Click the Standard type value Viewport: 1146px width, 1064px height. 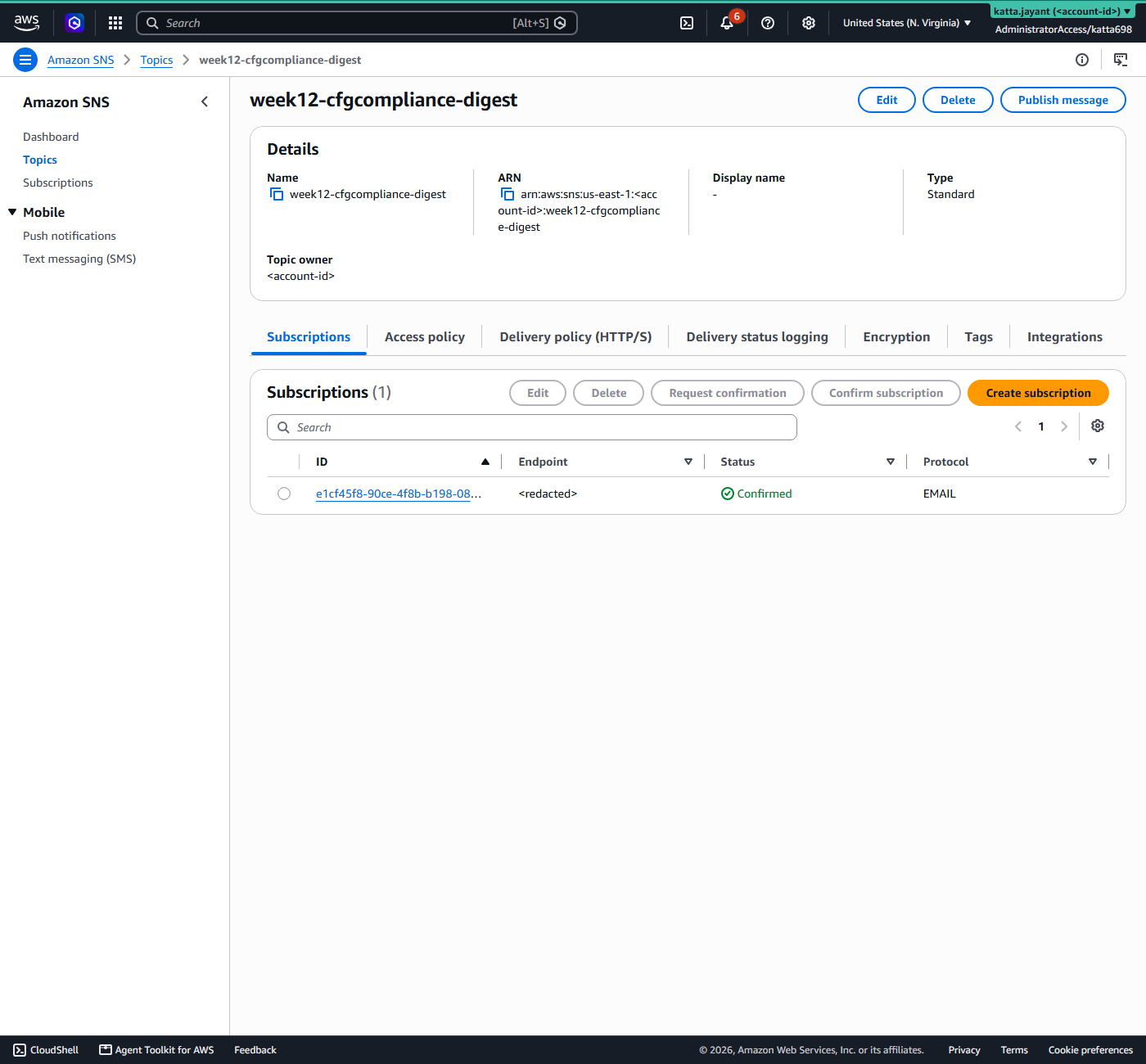(x=951, y=194)
